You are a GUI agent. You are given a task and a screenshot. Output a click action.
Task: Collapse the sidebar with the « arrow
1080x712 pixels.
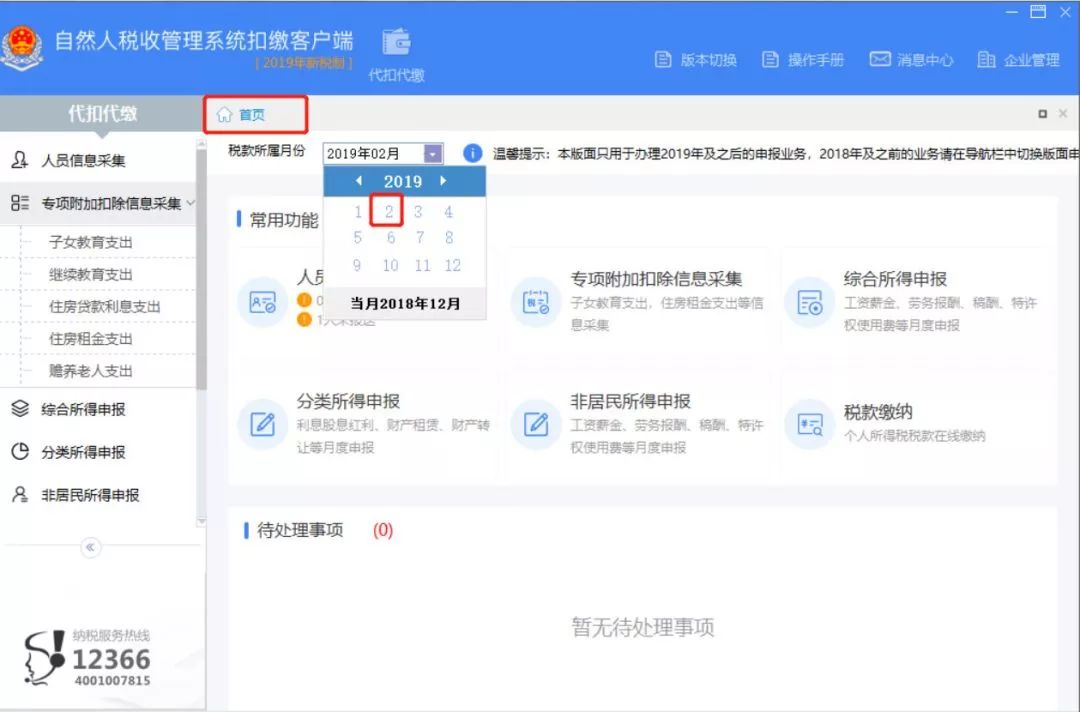coord(90,547)
